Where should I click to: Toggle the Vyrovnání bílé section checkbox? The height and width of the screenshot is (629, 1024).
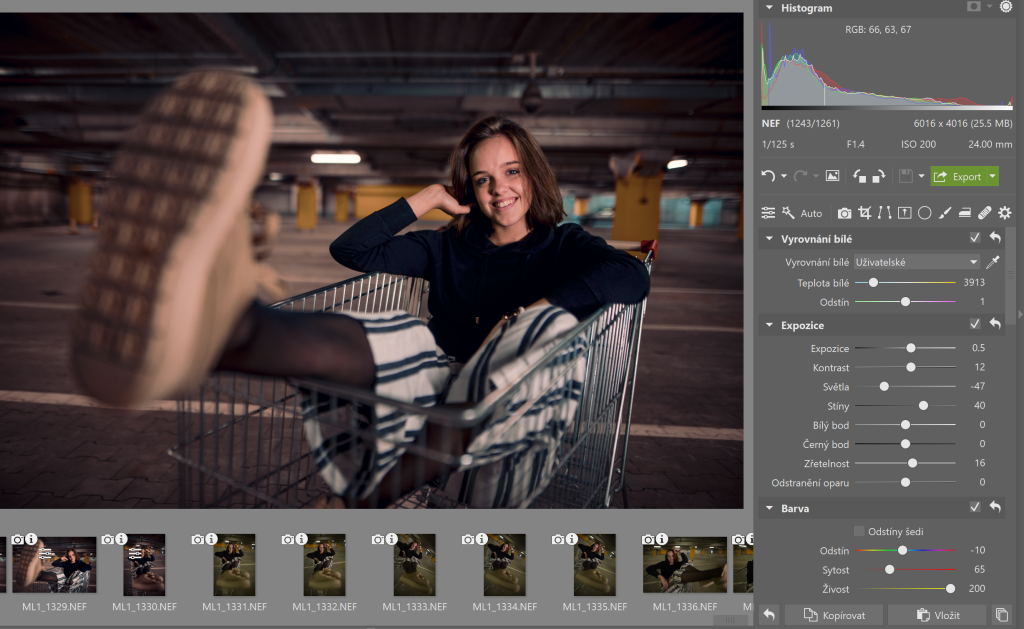(x=975, y=238)
